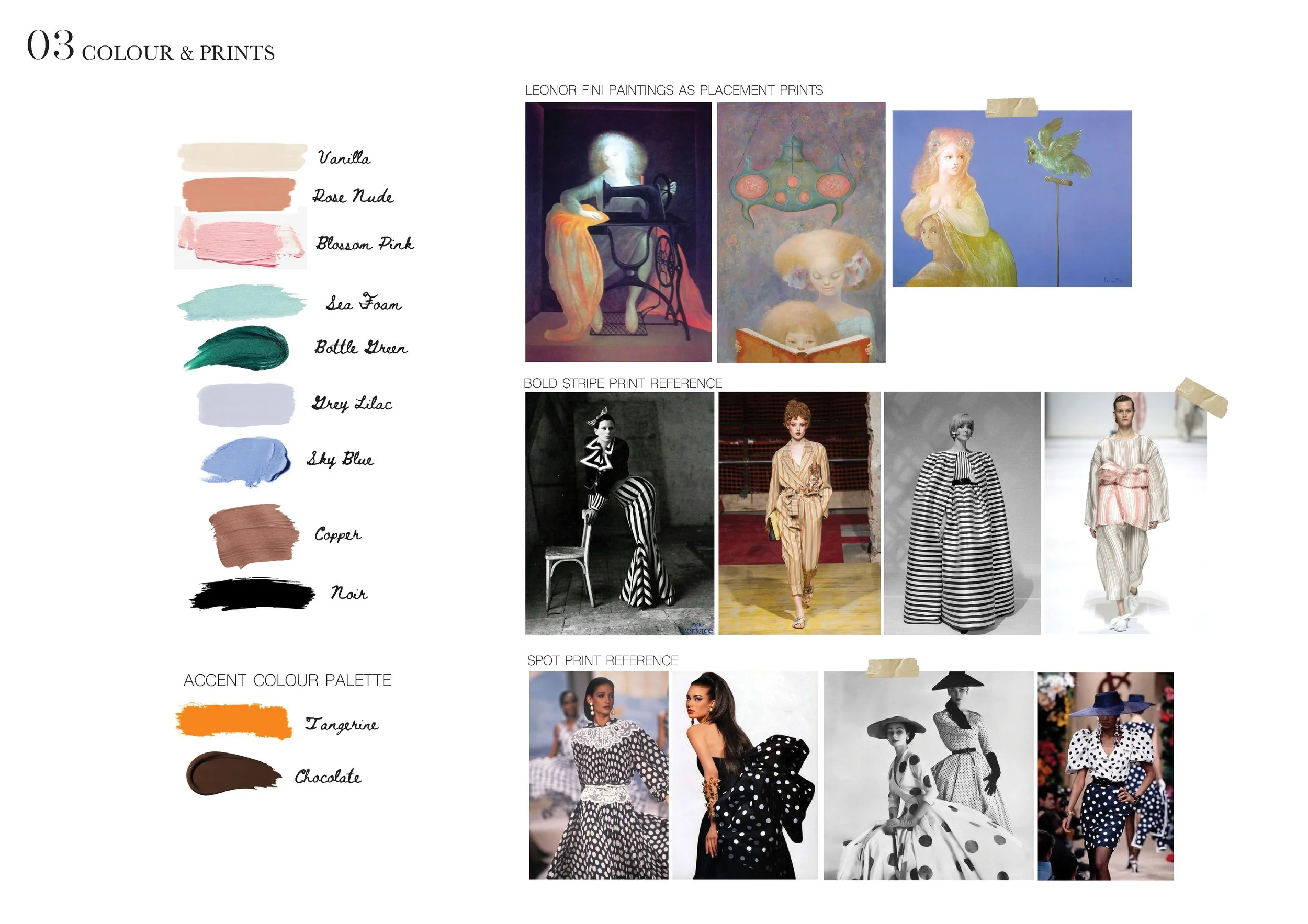Click the handwritten "Noir" label

tap(349, 593)
